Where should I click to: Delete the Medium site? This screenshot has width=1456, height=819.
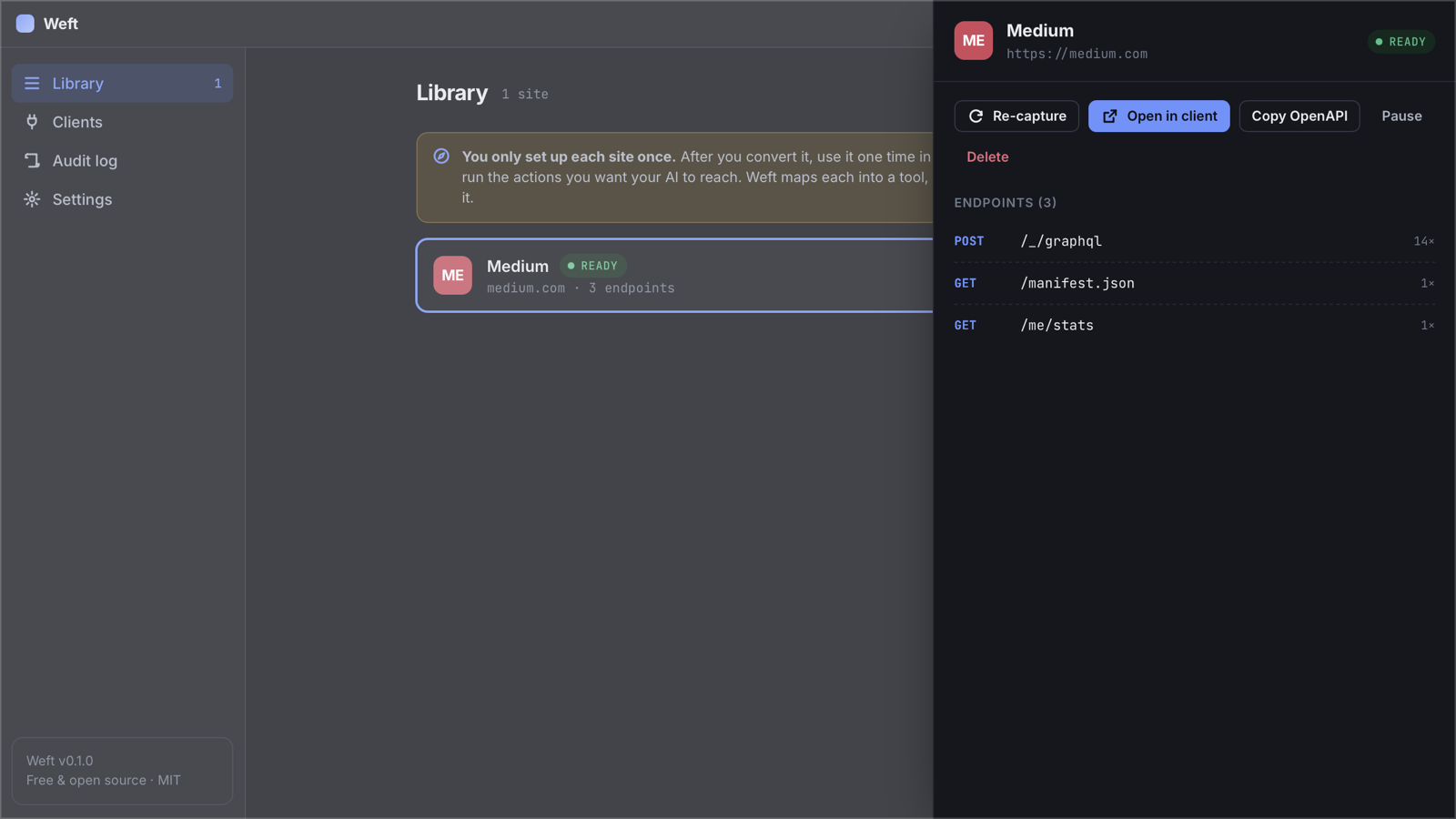coord(987,157)
